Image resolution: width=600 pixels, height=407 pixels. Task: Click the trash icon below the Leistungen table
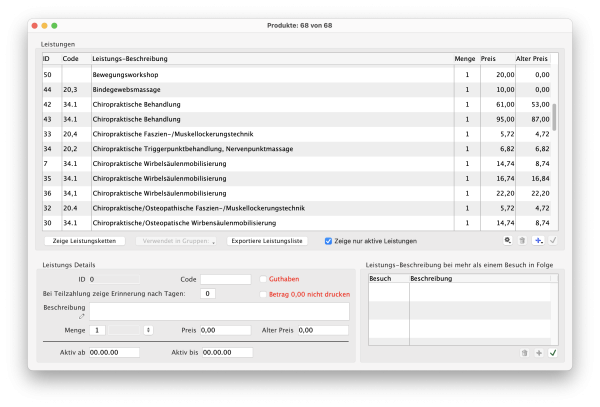(523, 241)
